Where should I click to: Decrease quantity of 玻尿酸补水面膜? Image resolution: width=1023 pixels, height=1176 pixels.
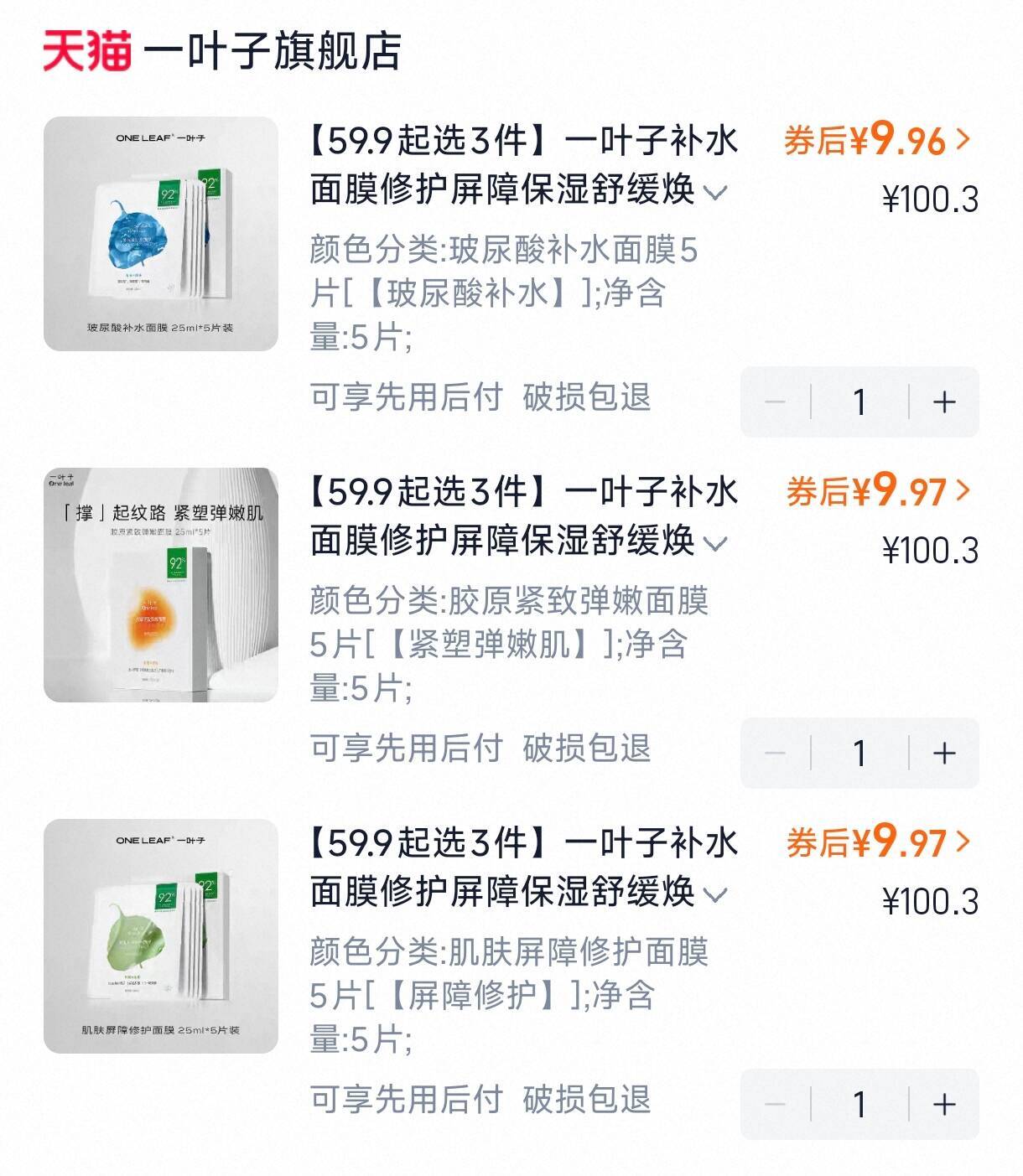(x=775, y=402)
